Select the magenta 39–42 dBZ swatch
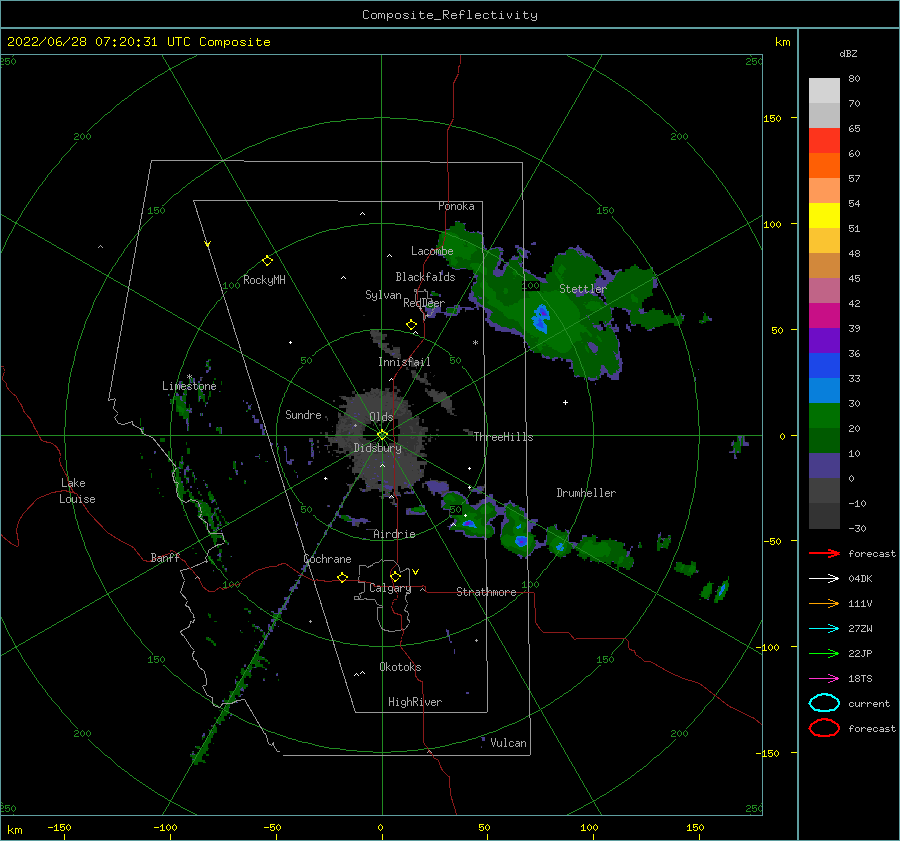The image size is (900, 841). [x=824, y=316]
